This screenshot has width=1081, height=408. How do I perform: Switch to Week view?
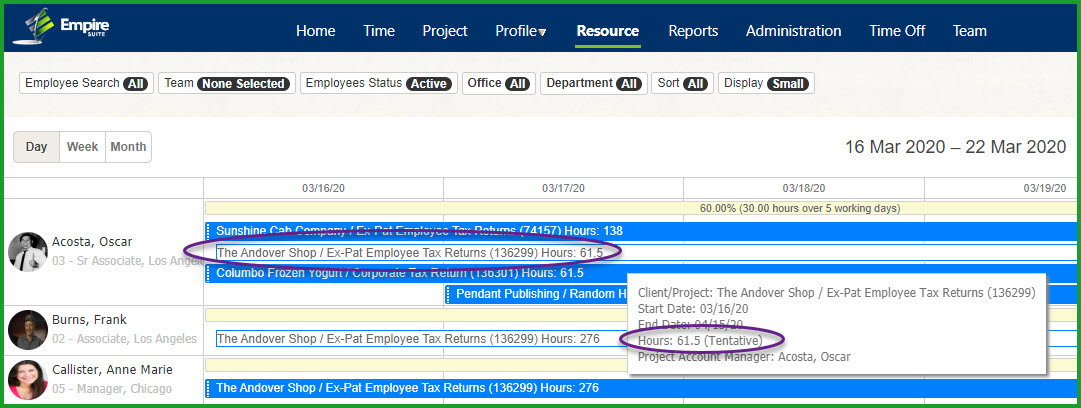click(x=83, y=147)
